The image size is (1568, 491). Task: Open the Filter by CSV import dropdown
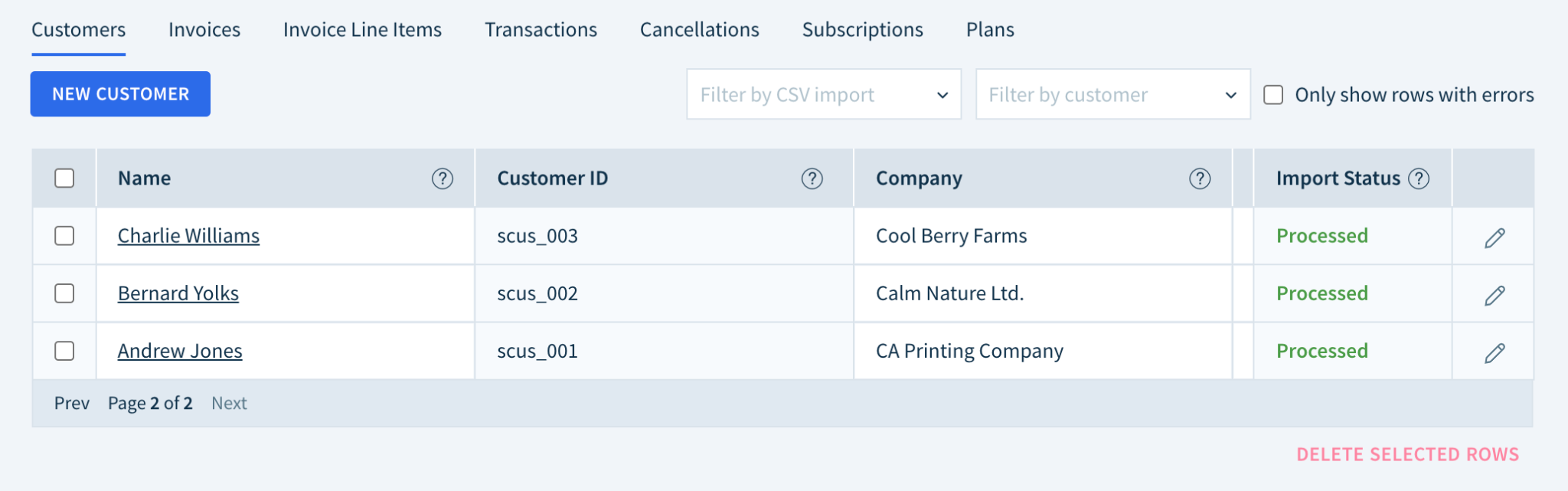point(824,94)
